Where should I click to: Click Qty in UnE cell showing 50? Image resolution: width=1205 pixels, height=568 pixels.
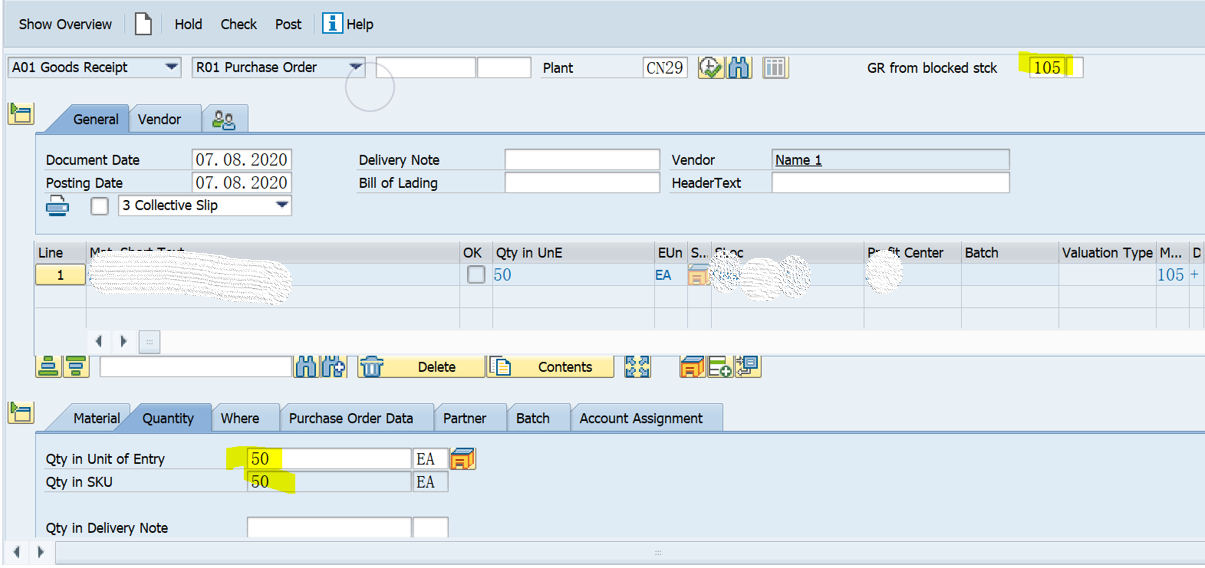[571, 275]
